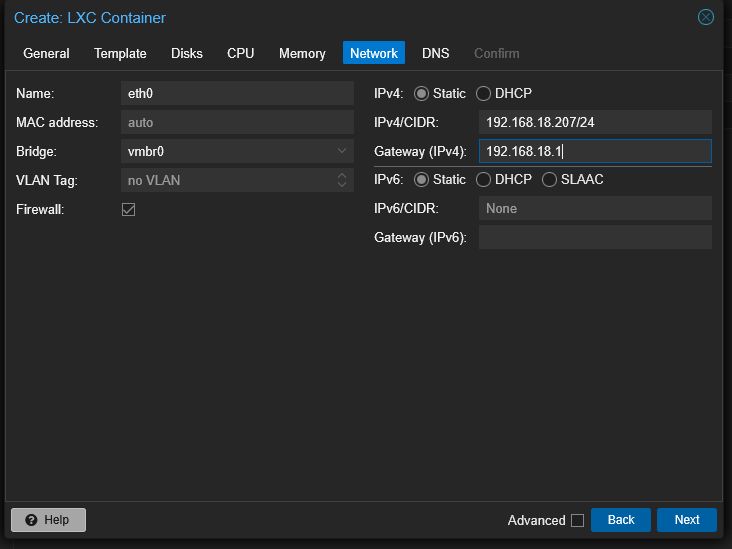The width and height of the screenshot is (732, 549).
Task: Click Next to proceed to DNS
Action: coord(687,520)
